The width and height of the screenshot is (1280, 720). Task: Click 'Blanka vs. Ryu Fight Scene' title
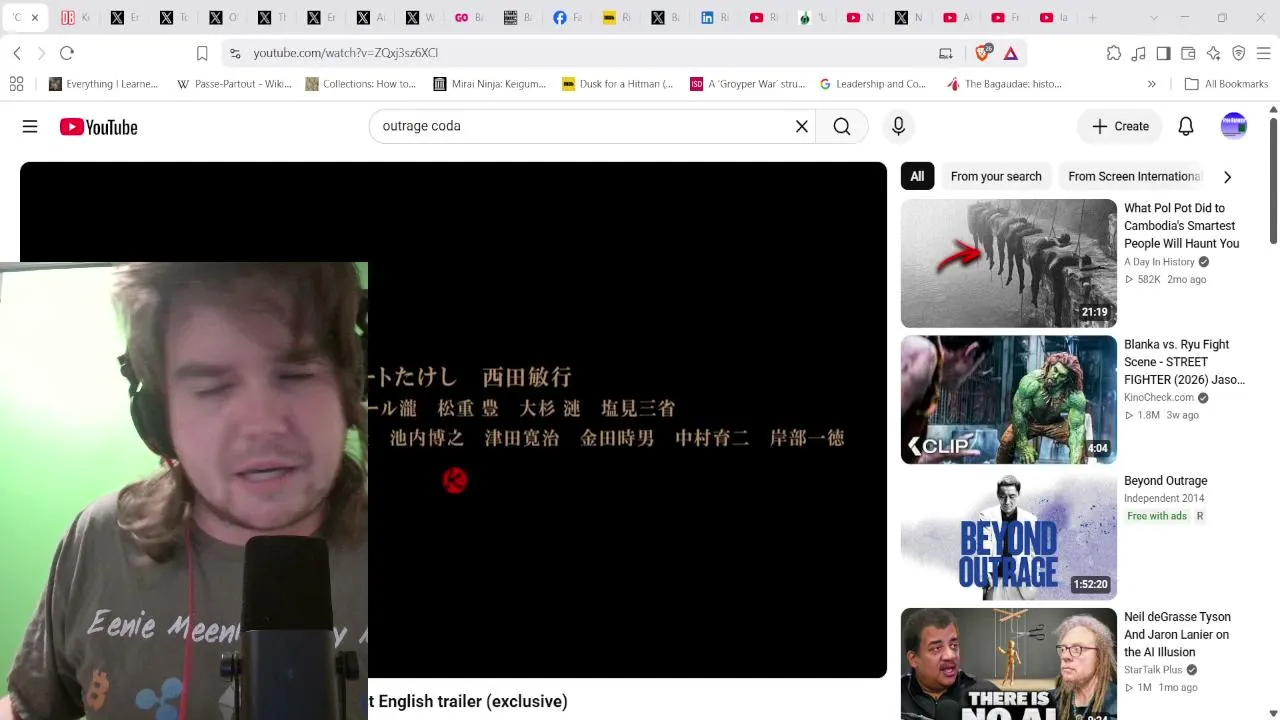point(1184,362)
